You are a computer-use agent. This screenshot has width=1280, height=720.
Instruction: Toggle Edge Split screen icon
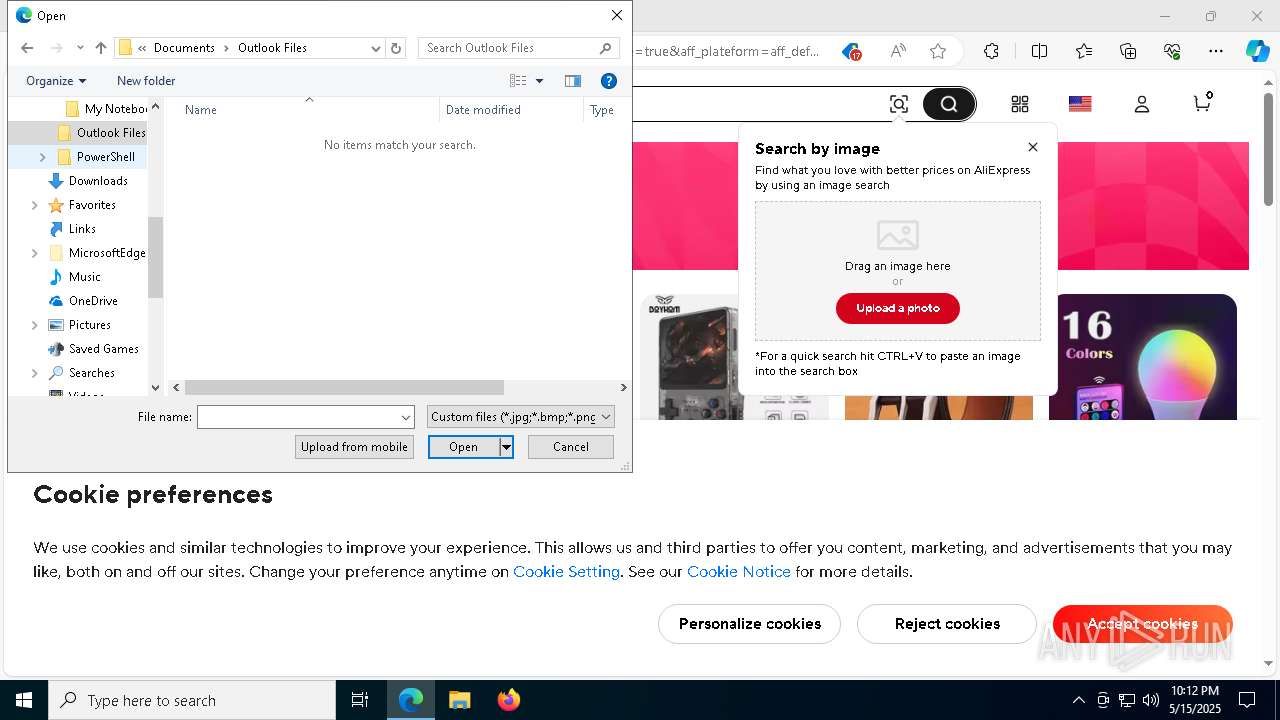(1039, 51)
